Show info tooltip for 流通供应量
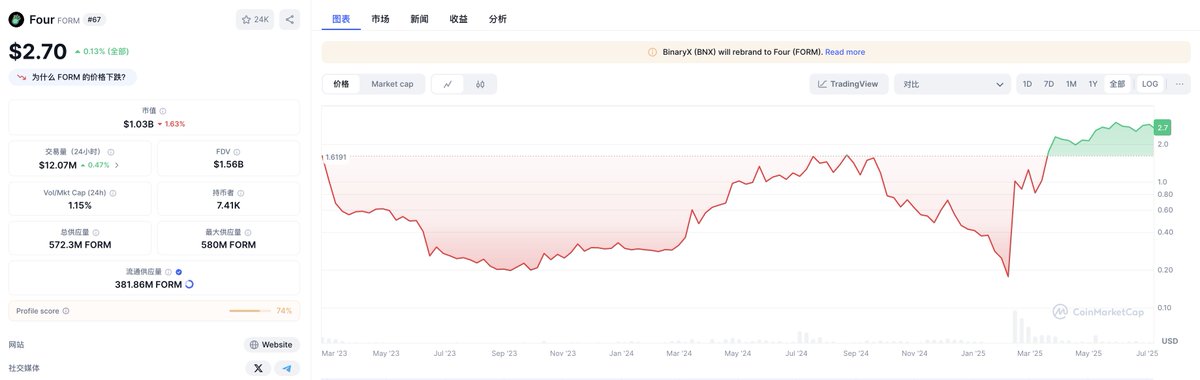This screenshot has height=380, width=1200. [x=168, y=272]
